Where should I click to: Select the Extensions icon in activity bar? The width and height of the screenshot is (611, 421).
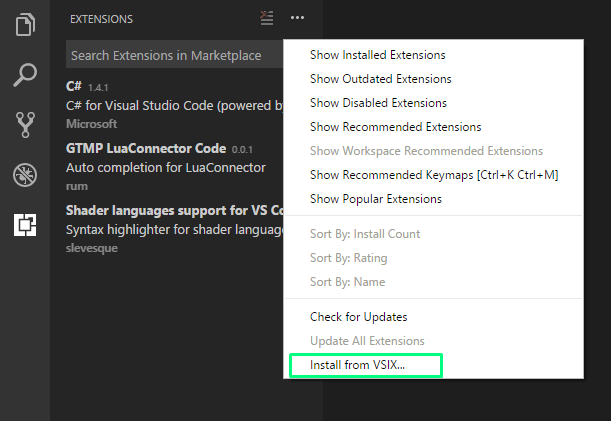25,225
